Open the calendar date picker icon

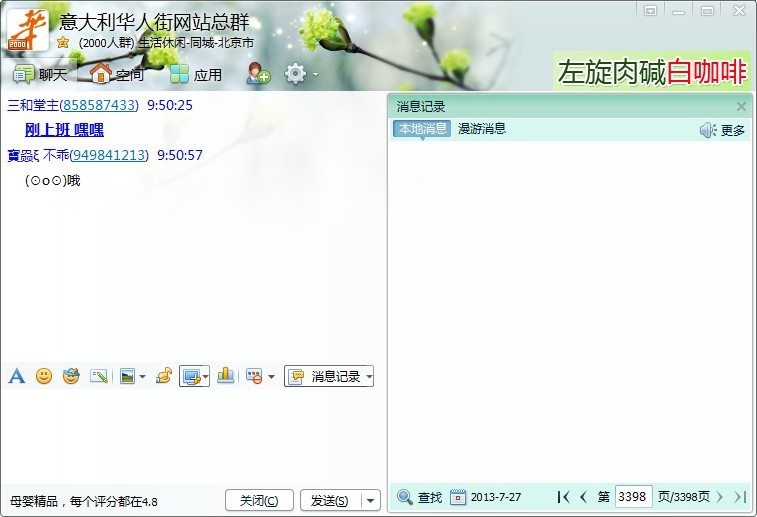(458, 497)
